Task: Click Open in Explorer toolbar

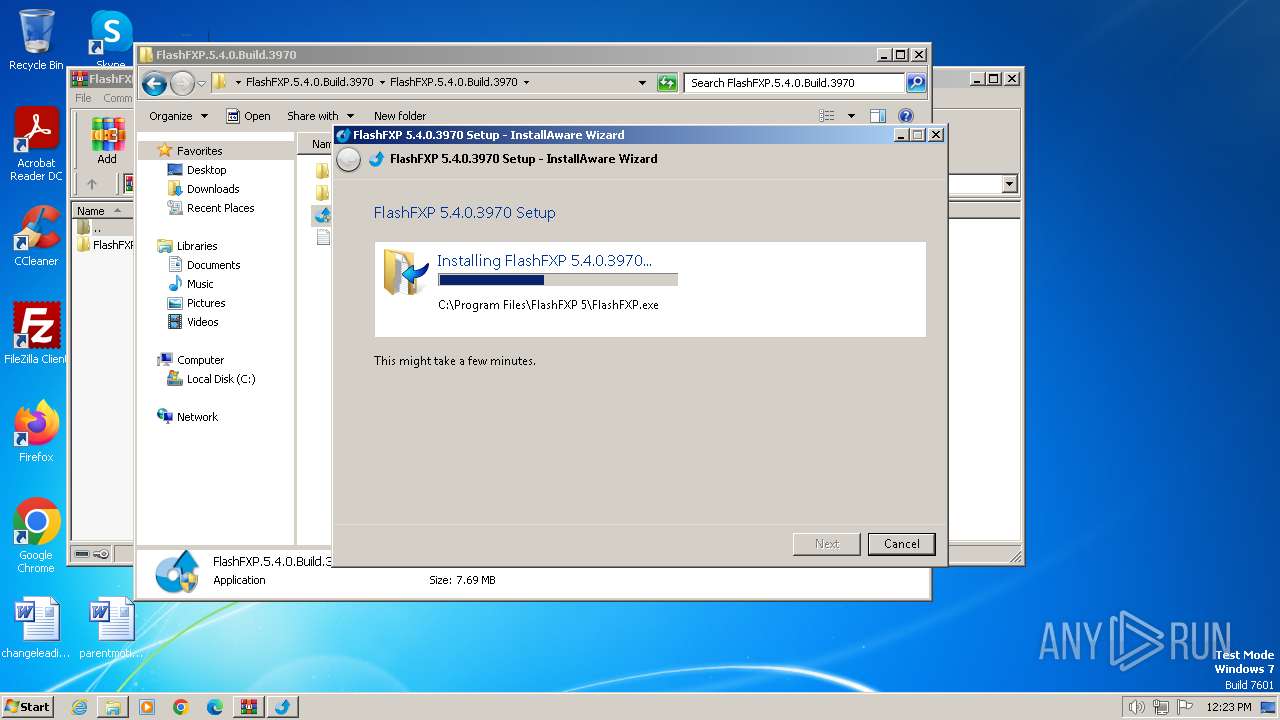Action: pyautogui.click(x=248, y=116)
